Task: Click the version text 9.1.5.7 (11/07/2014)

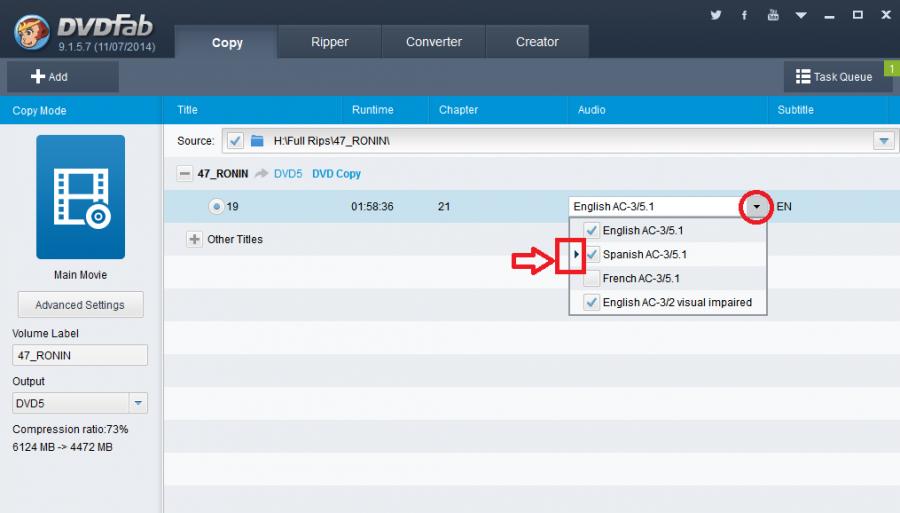Action: (107, 47)
